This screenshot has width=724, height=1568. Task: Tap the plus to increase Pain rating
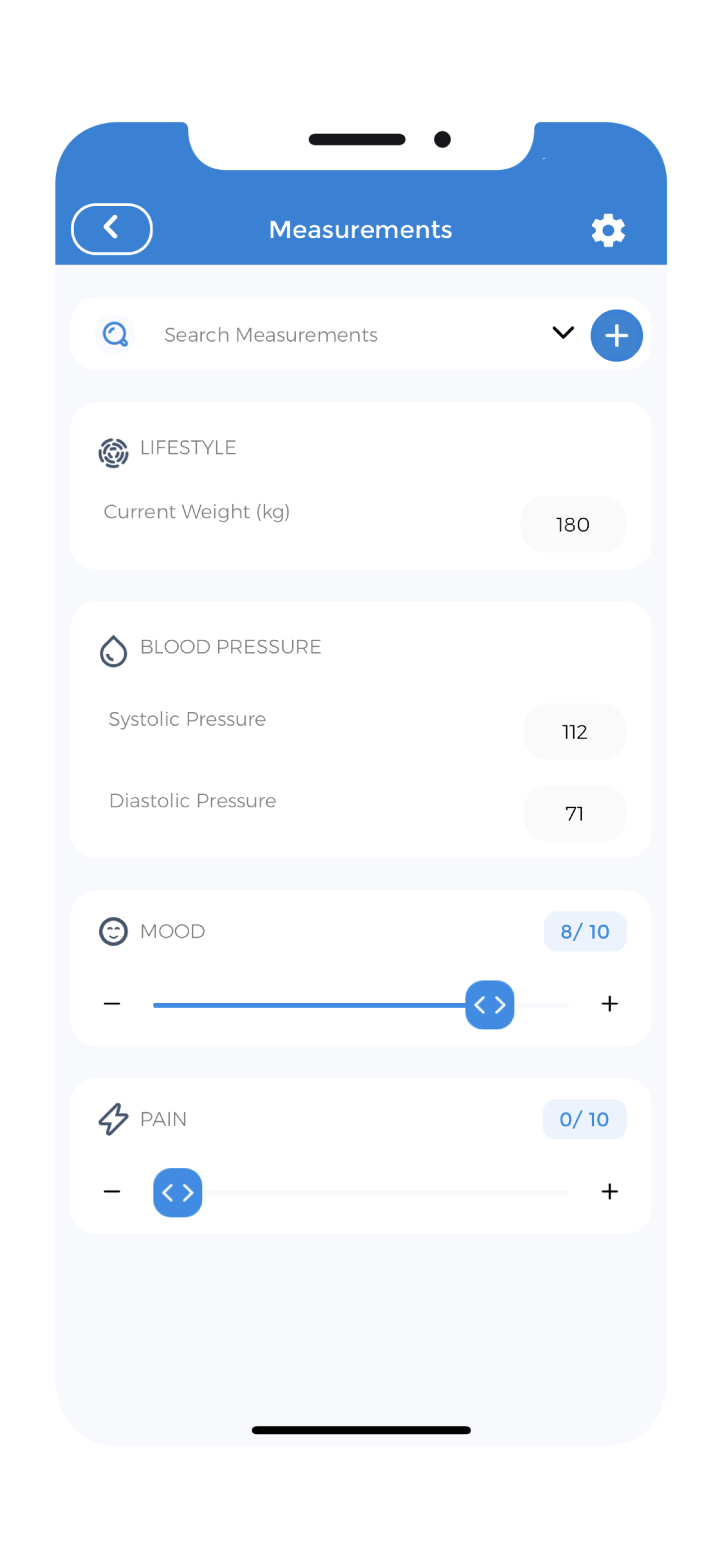tap(609, 1191)
